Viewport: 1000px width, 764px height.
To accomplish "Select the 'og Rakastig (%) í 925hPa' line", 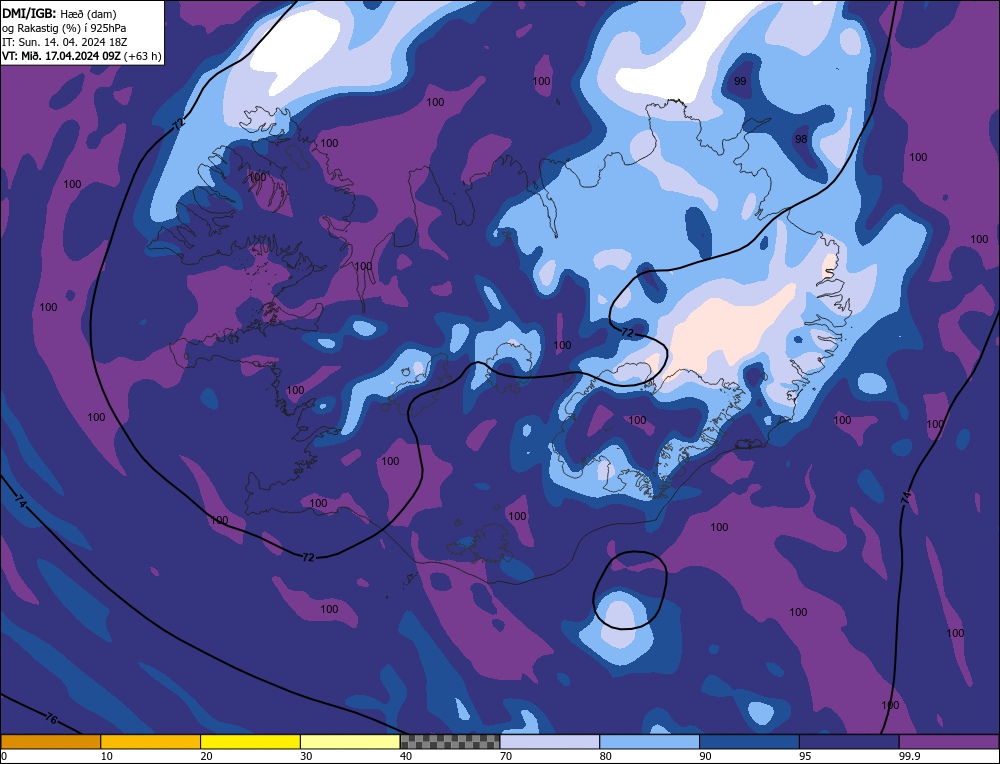I will coord(64,28).
